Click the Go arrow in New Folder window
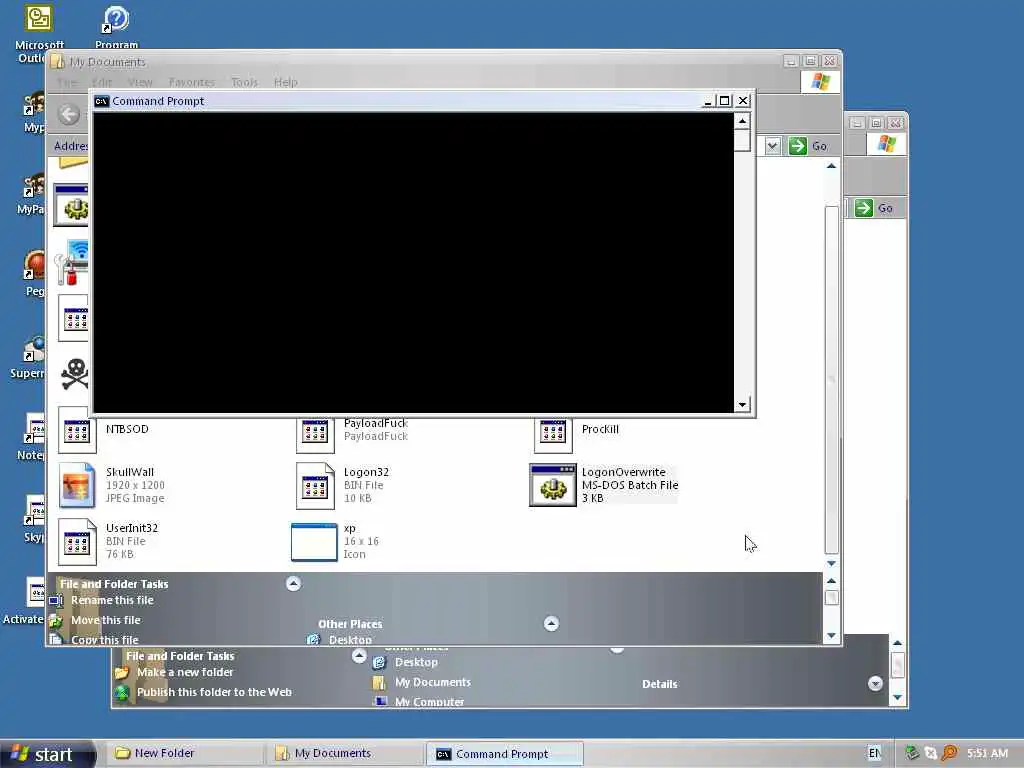Viewport: 1024px width, 768px height. [863, 208]
